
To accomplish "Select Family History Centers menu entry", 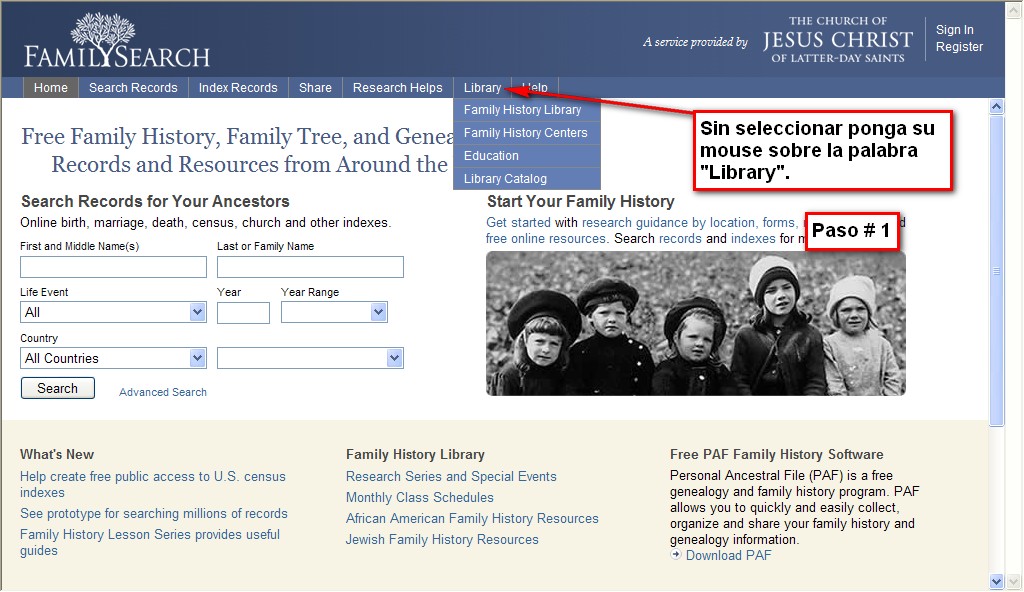I will coord(525,133).
